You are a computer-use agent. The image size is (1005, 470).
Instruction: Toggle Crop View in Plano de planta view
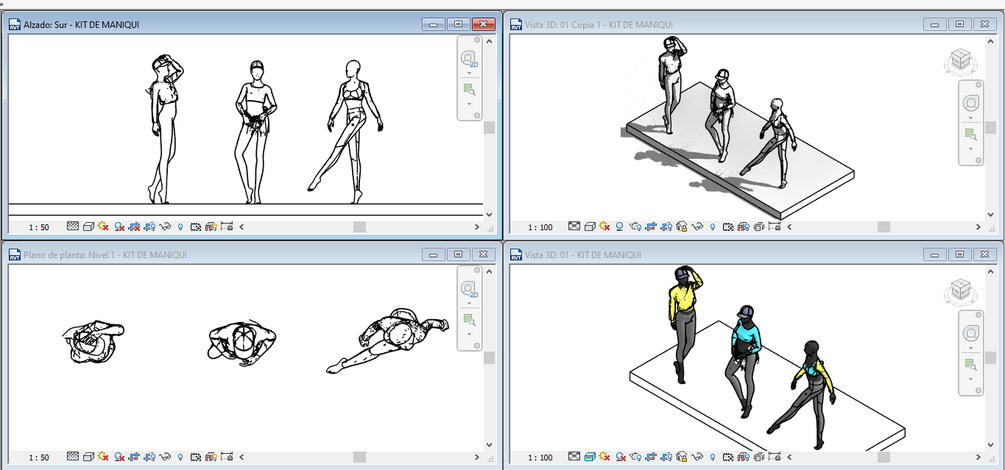135,457
